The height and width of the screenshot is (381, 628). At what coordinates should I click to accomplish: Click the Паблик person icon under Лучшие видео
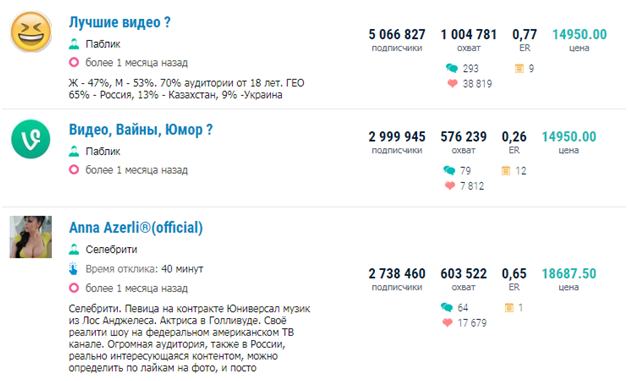click(74, 44)
